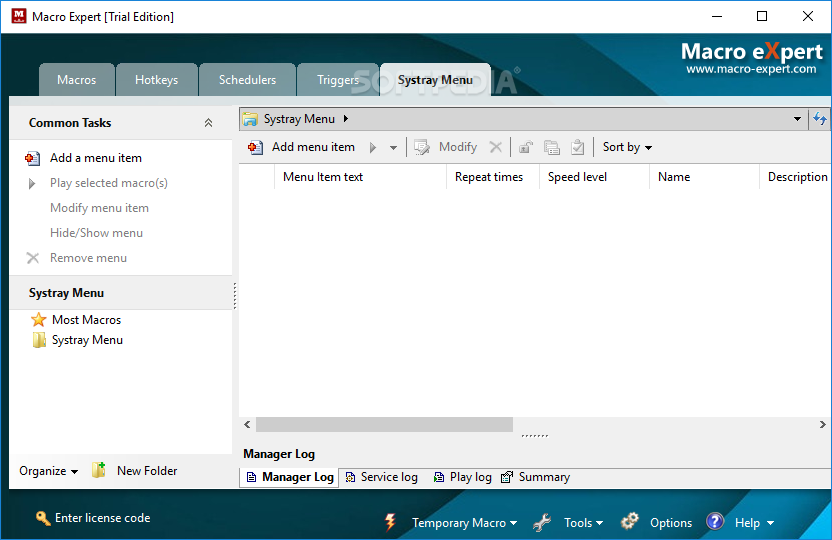
Task: Click the scroll left arrow
Action: coord(247,424)
